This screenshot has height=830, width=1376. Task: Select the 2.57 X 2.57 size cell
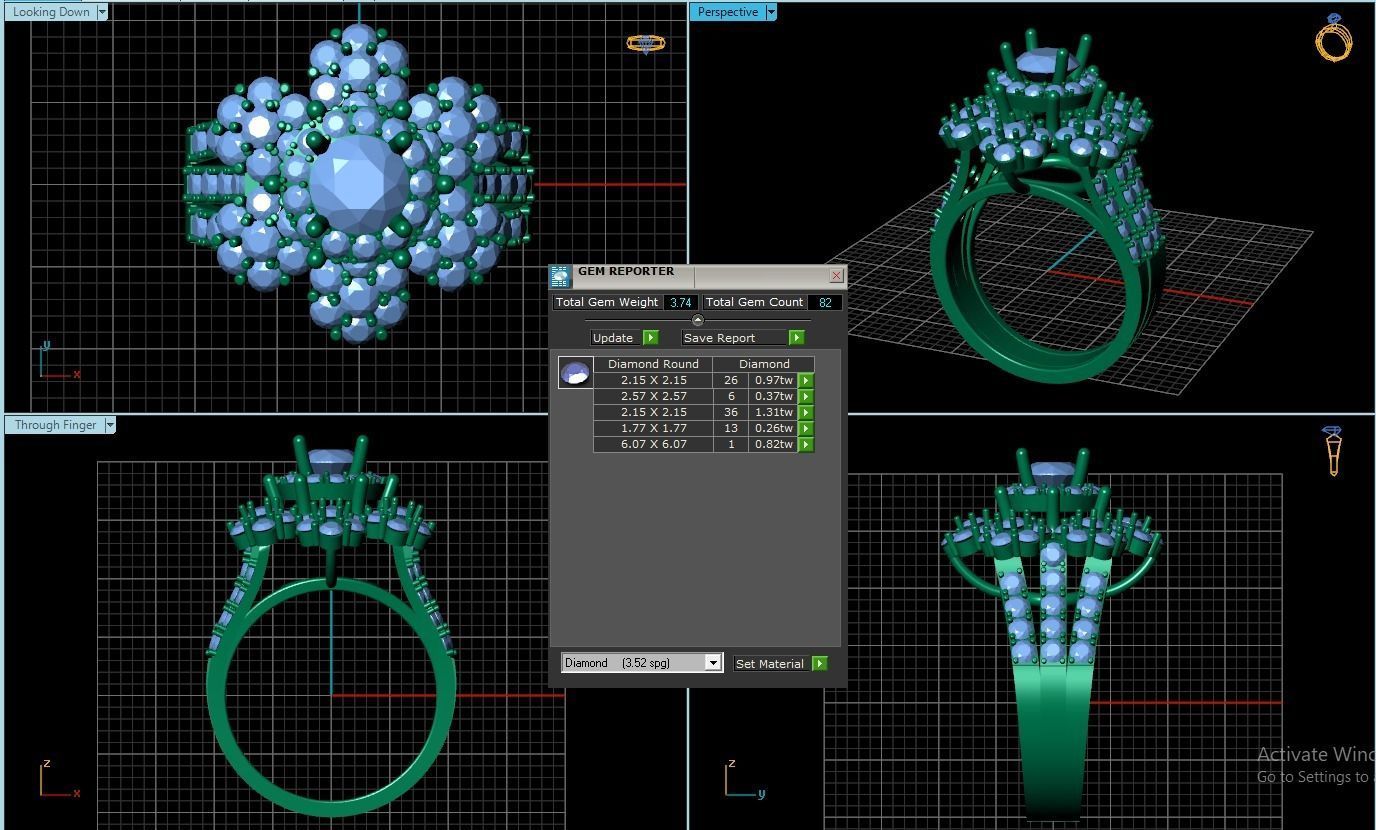[653, 396]
